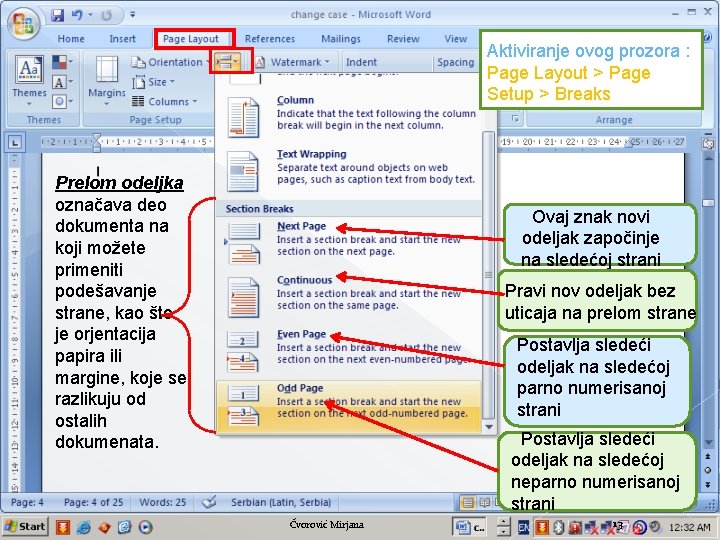Click Select Browse Object round button
The width and height of the screenshot is (720, 540).
coord(708,470)
